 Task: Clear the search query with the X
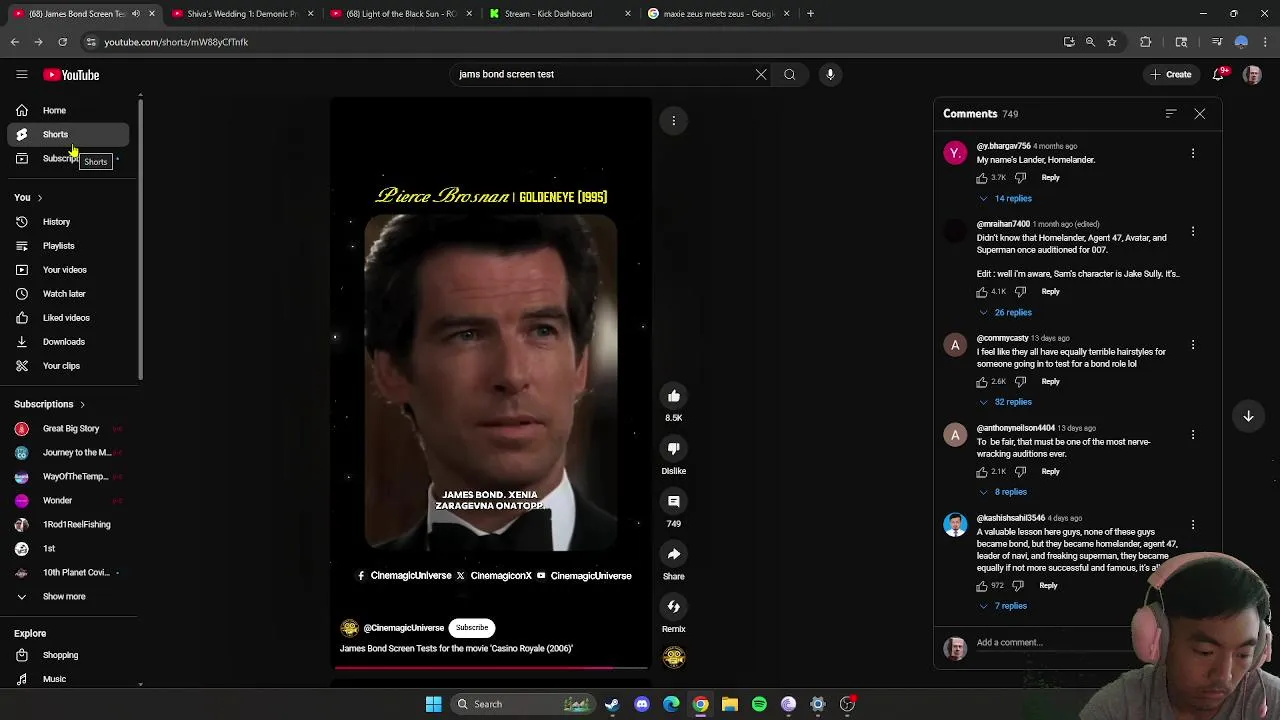point(761,74)
